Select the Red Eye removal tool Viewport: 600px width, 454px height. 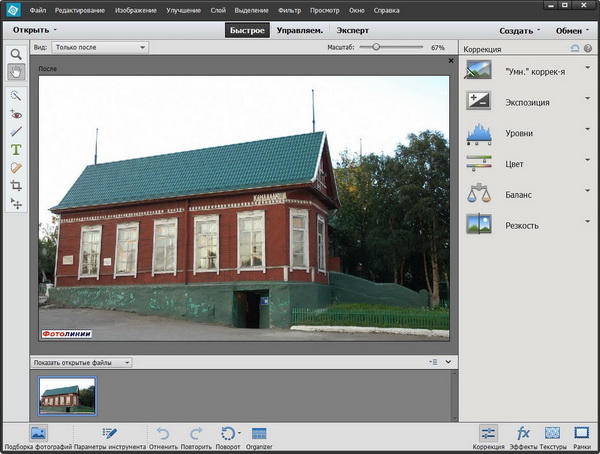coord(16,113)
